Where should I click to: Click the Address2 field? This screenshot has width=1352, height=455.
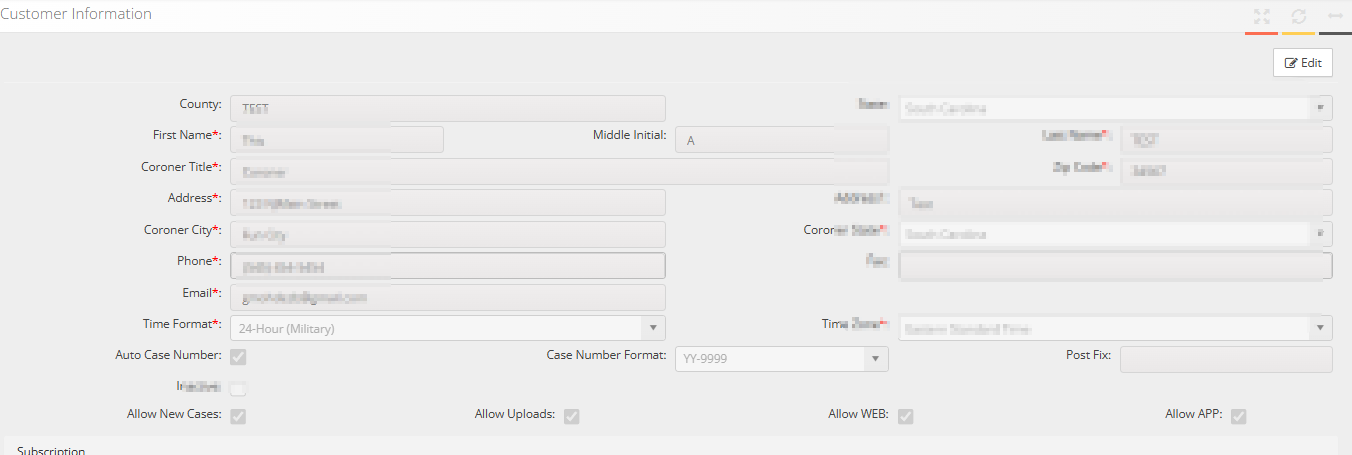coord(1115,203)
